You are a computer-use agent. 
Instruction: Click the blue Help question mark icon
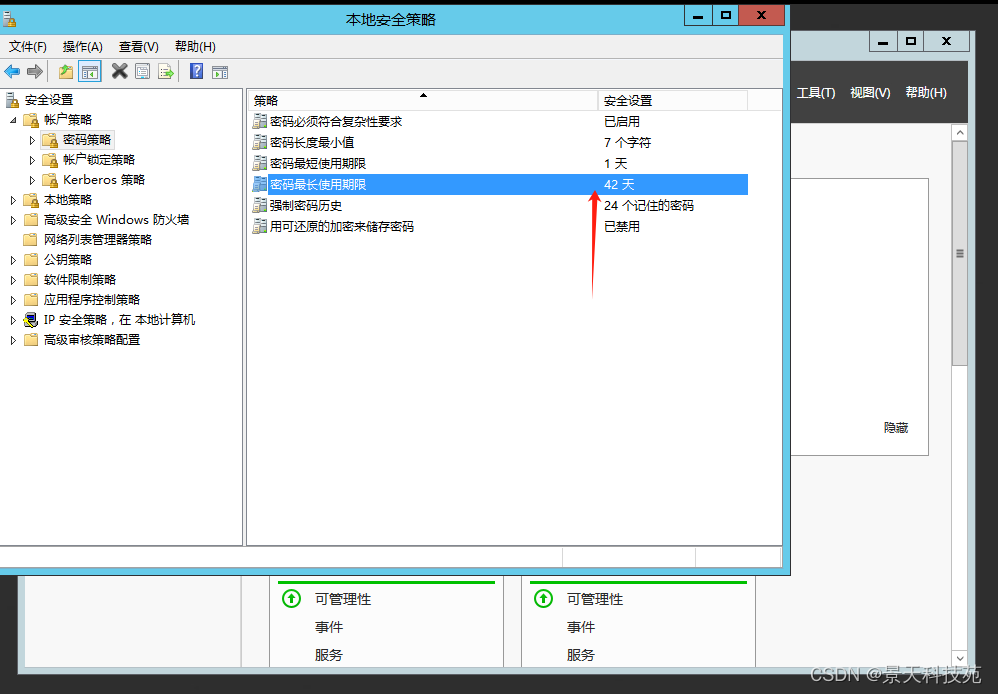[197, 71]
